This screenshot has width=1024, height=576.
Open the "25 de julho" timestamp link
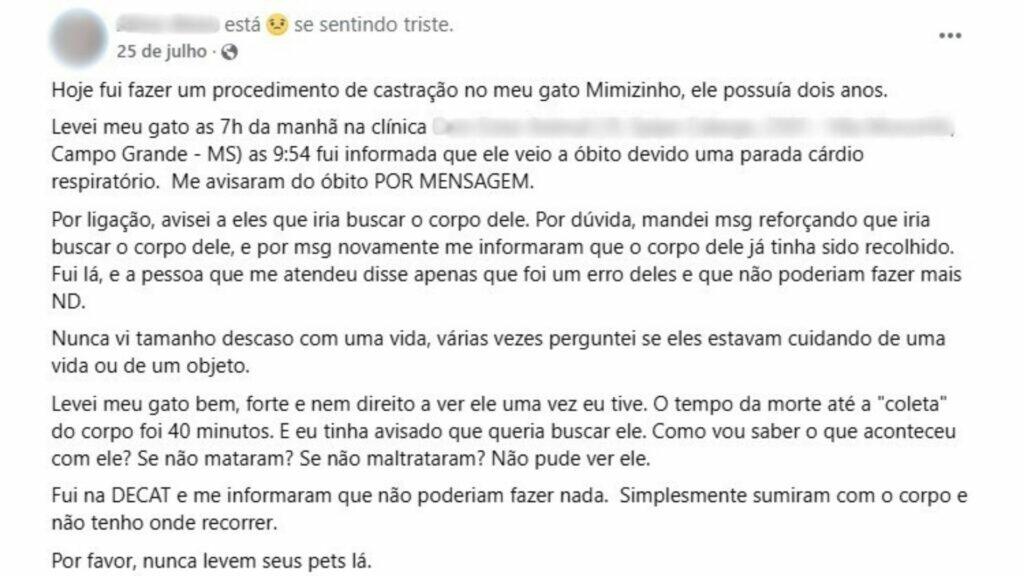161,52
